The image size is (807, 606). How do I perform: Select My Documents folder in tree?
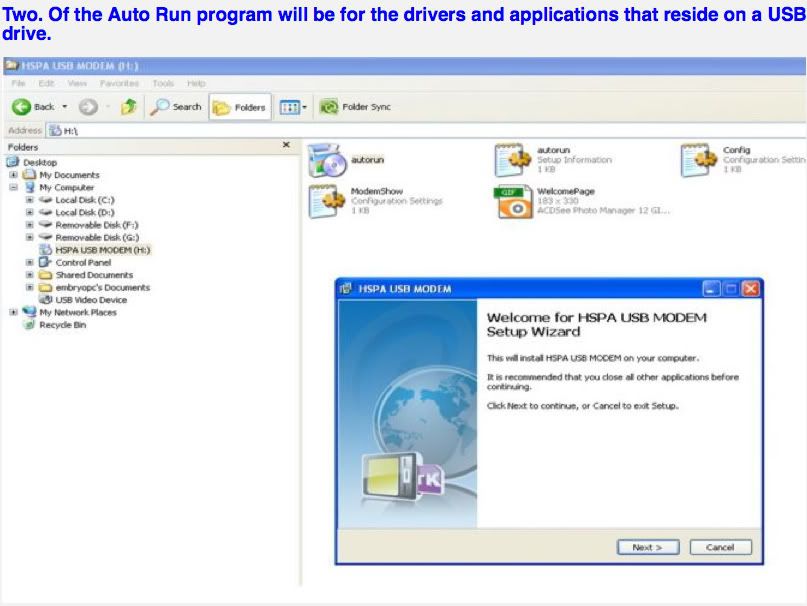61,175
